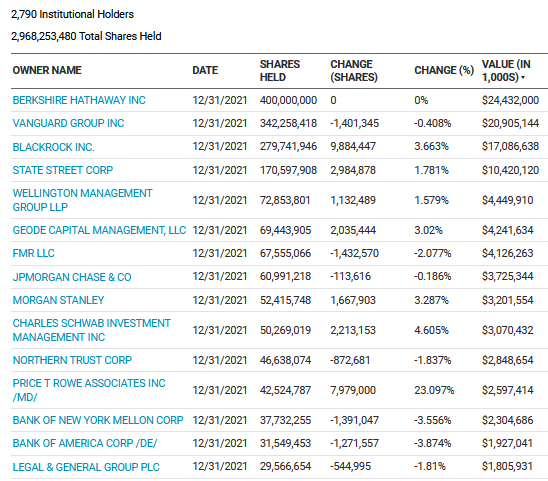
Task: Select Legal & General's $1,805,931 value
Action: pos(507,466)
